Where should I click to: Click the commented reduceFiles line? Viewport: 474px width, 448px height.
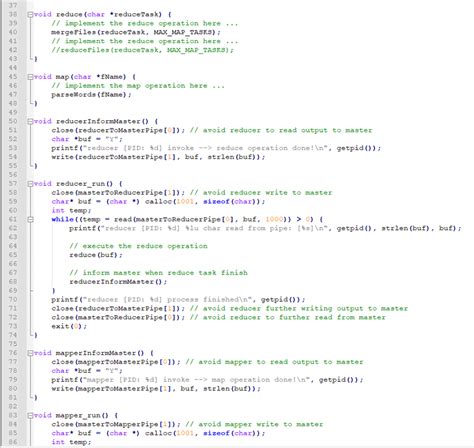(142, 50)
